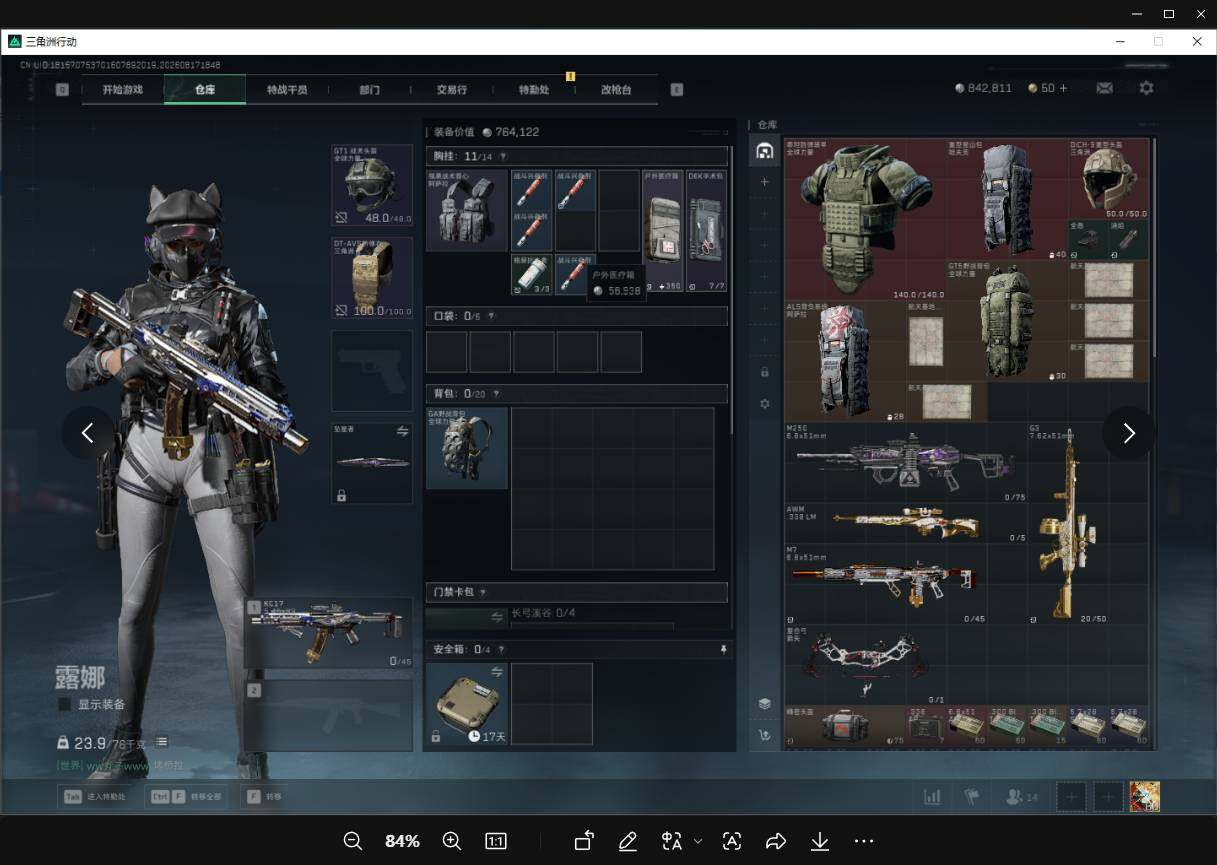Viewport: 1217px width, 865px height.
Task: Select the AWM sniper rifle in warehouse
Action: pos(906,523)
